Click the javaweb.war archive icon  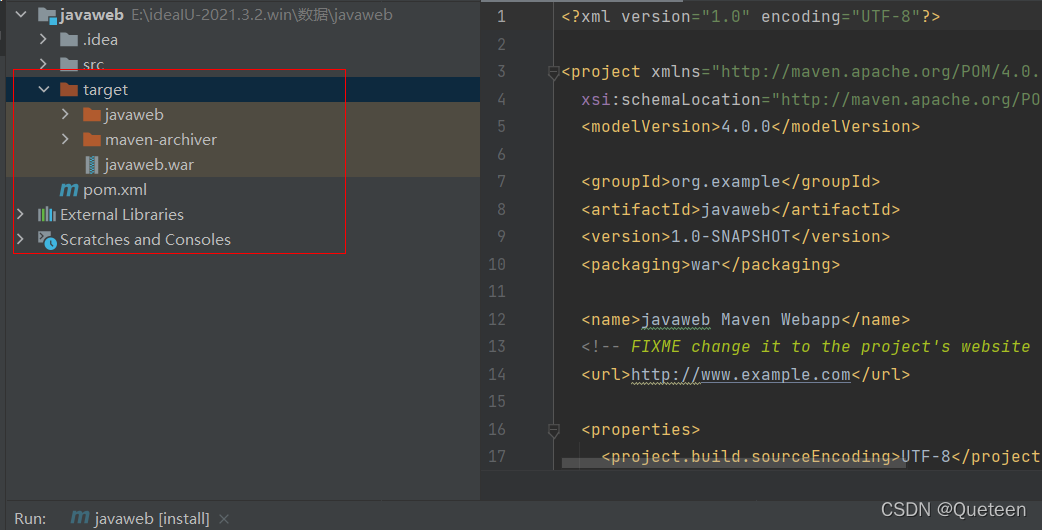tap(92, 165)
